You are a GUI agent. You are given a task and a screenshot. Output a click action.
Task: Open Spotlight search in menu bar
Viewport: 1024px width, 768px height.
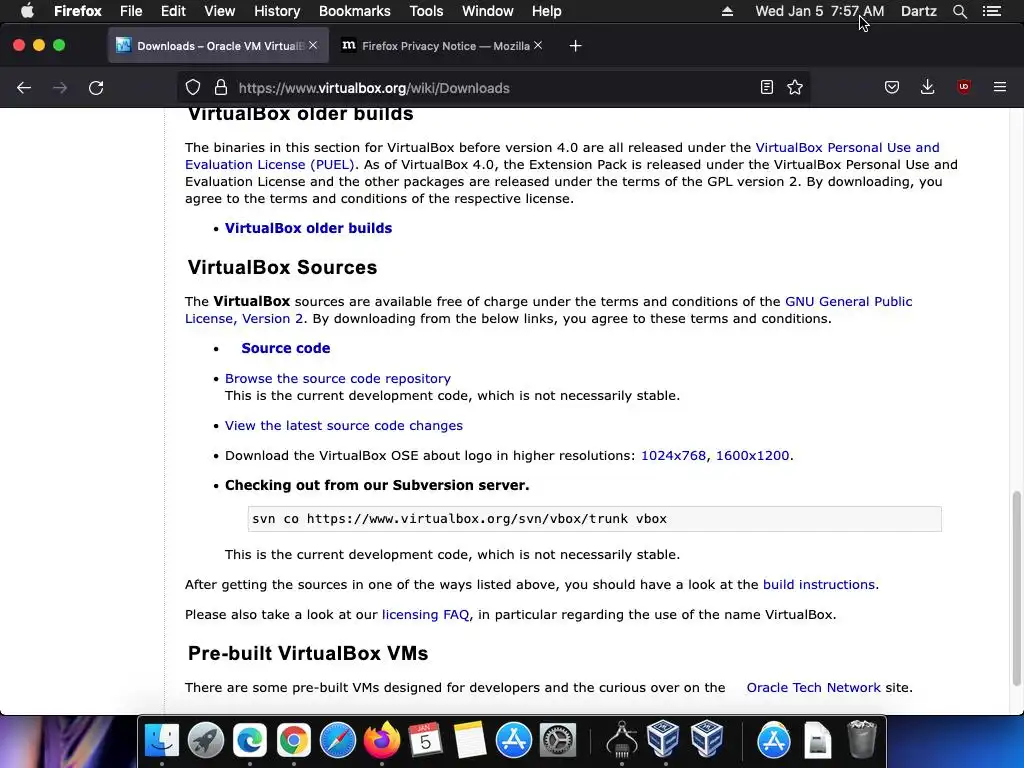pos(959,11)
